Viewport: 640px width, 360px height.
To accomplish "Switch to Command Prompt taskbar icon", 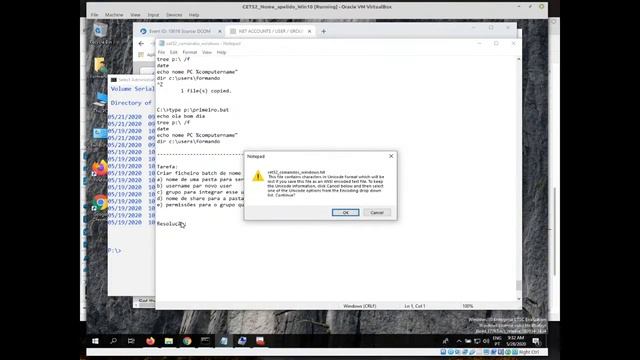I will 205,341.
